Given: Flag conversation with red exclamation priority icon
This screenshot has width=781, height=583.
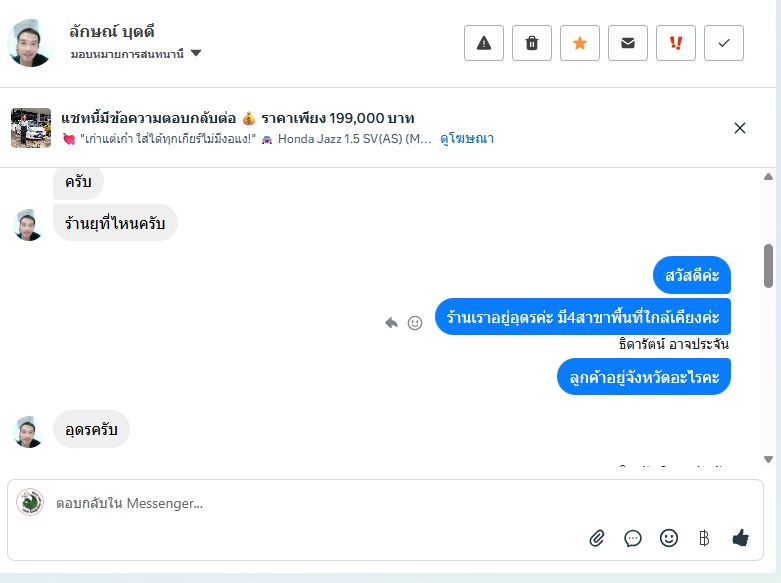Looking at the screenshot, I should click(x=675, y=43).
